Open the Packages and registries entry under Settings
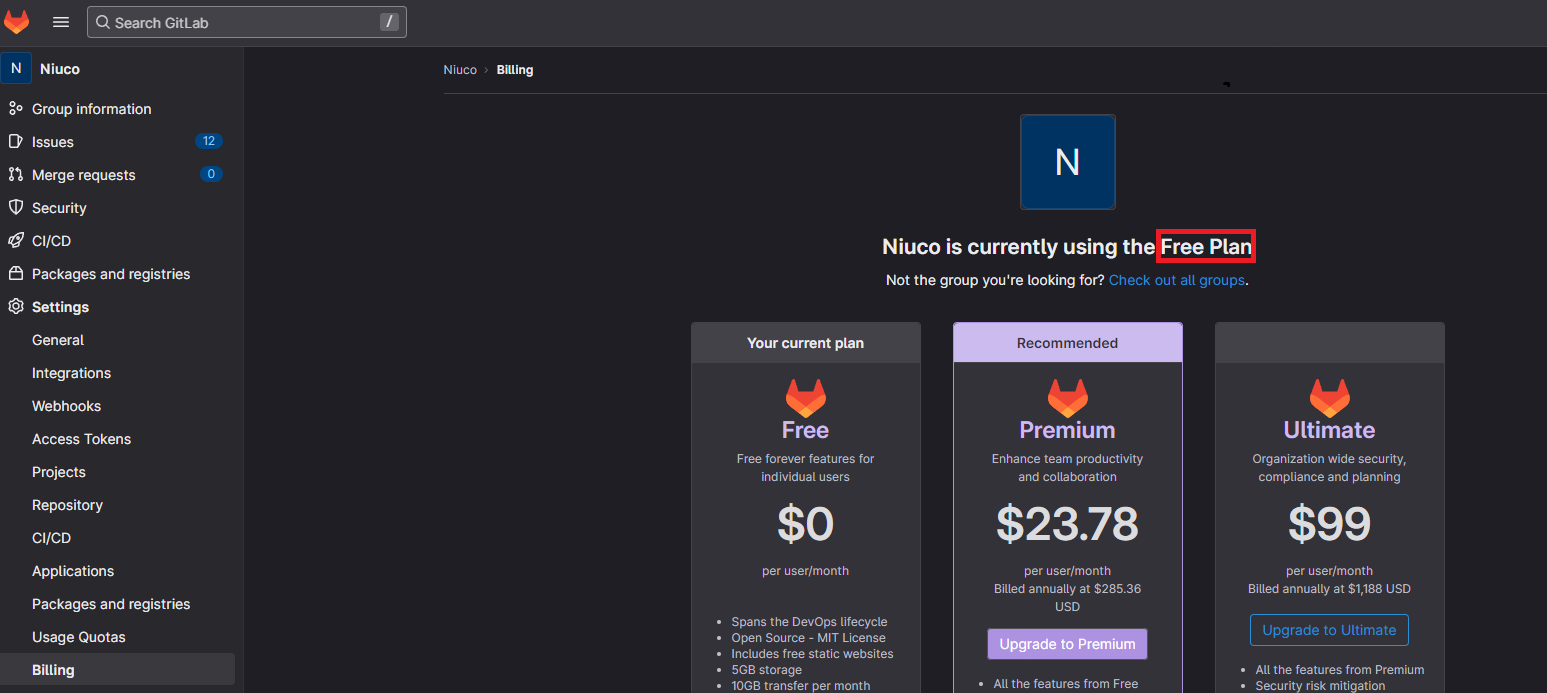Screen dimensions: 1547x693 tap(111, 604)
